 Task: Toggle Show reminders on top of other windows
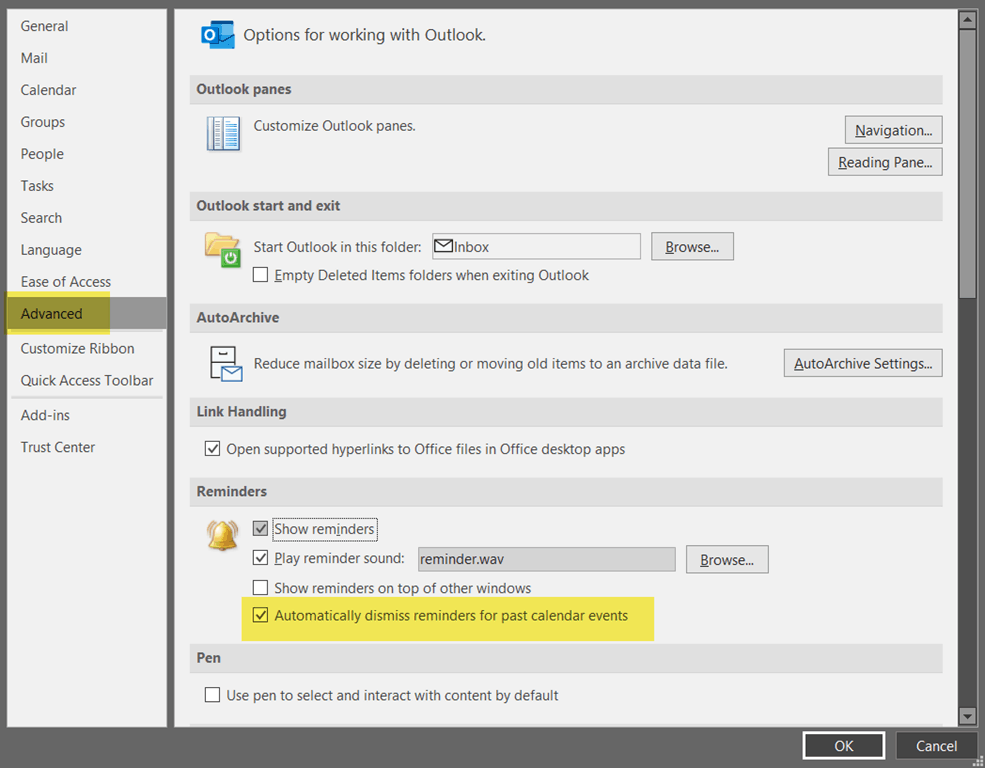click(261, 588)
